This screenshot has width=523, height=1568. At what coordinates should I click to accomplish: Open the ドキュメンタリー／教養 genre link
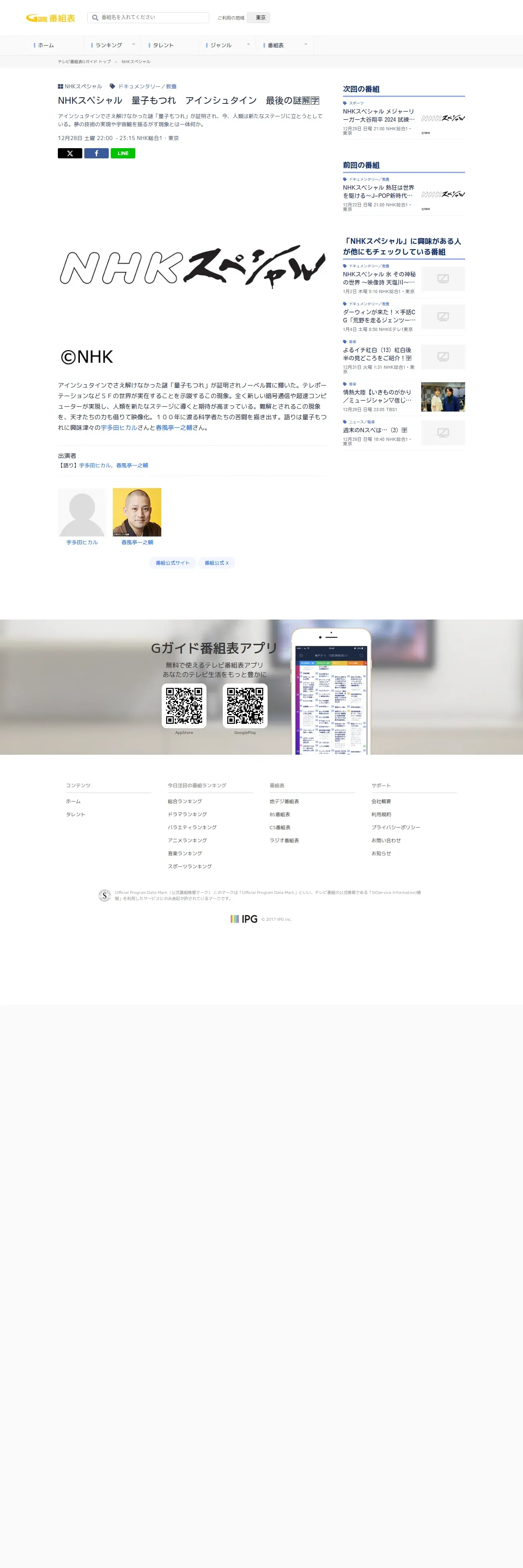pos(147,86)
